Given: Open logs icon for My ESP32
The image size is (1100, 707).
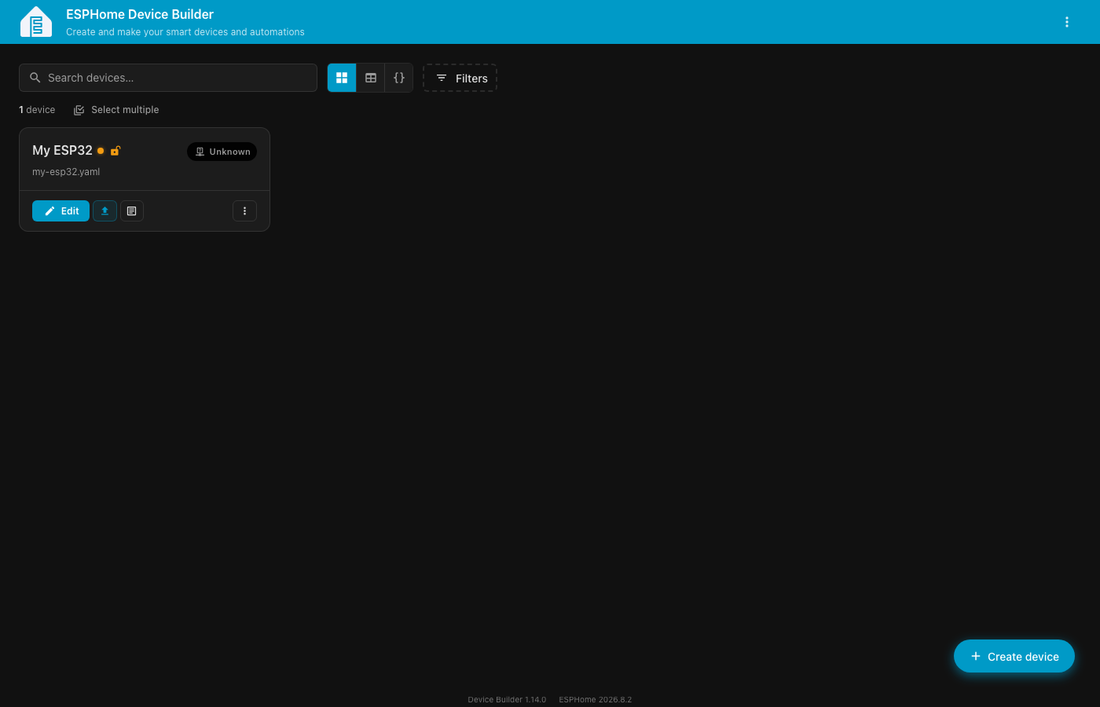Looking at the screenshot, I should [x=132, y=211].
